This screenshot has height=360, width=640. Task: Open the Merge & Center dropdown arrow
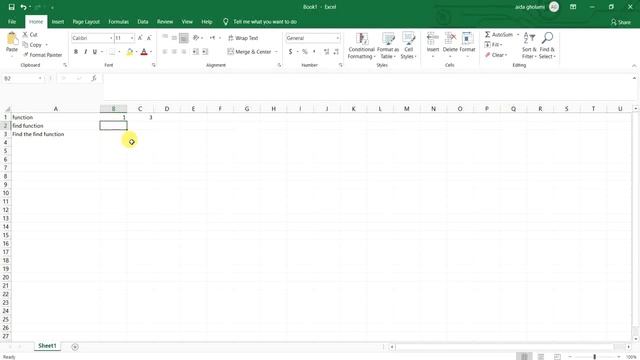coord(276,52)
